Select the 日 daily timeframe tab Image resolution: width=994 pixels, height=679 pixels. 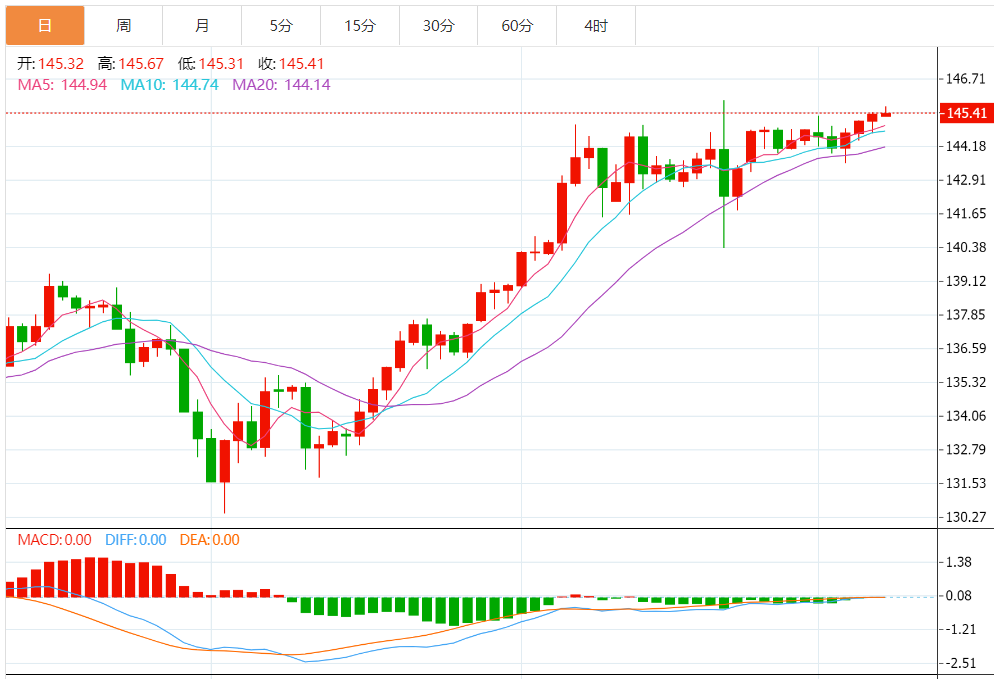(x=45, y=25)
